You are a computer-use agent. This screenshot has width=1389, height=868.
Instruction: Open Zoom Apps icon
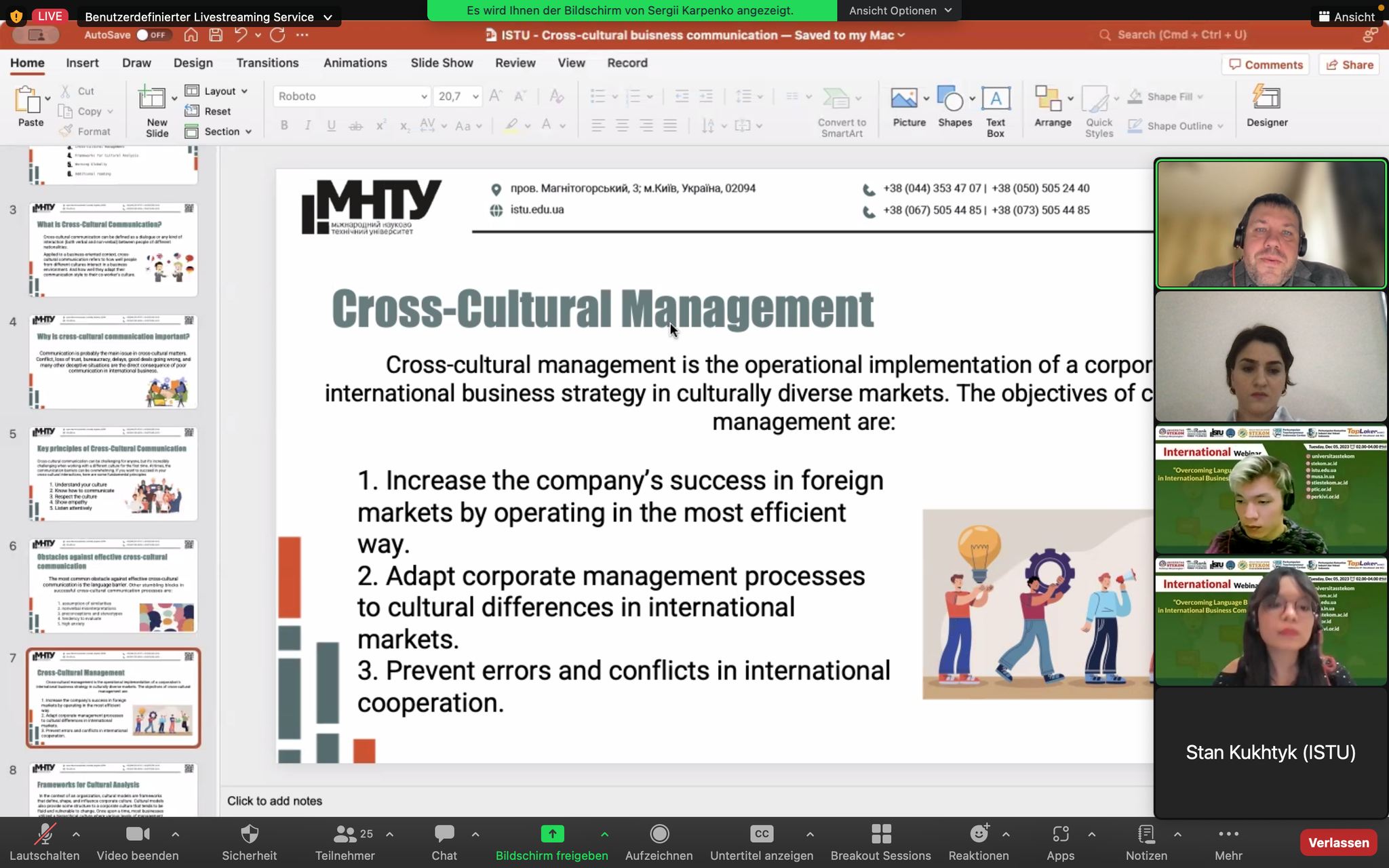point(1061,834)
